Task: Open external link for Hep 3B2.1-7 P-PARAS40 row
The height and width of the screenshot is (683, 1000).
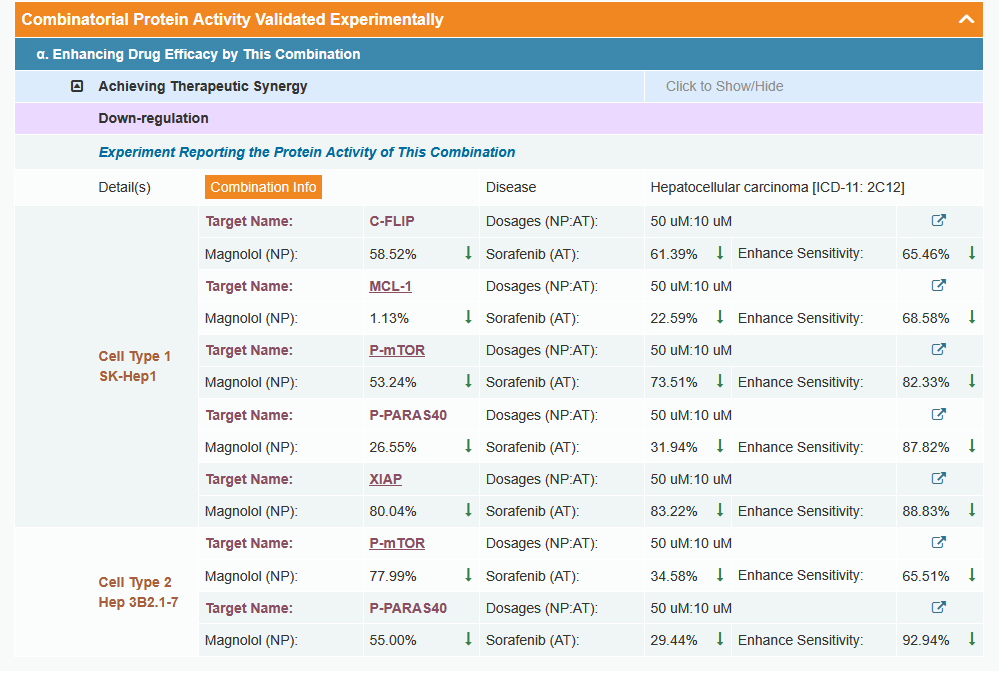Action: point(938,608)
